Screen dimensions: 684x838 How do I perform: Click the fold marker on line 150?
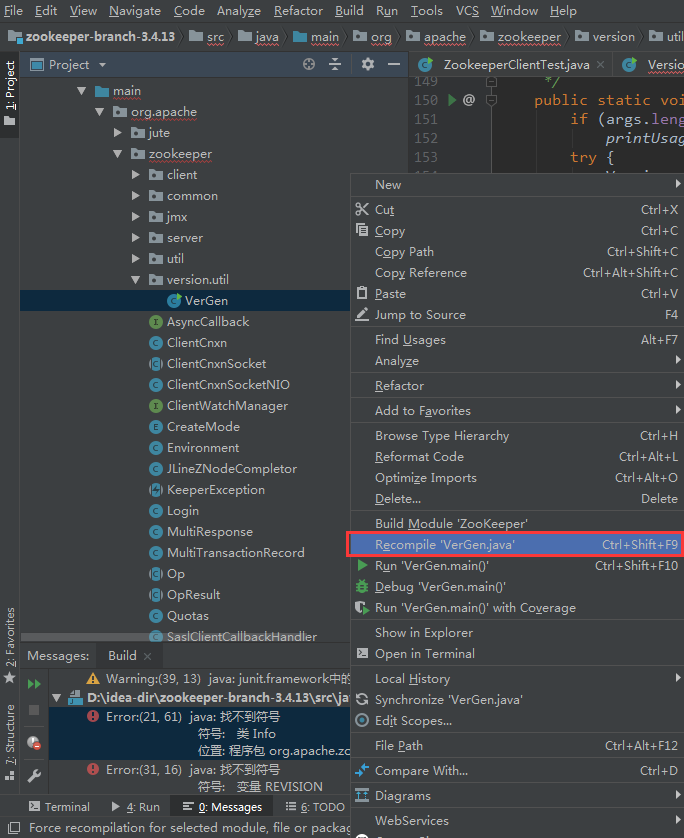coord(491,100)
